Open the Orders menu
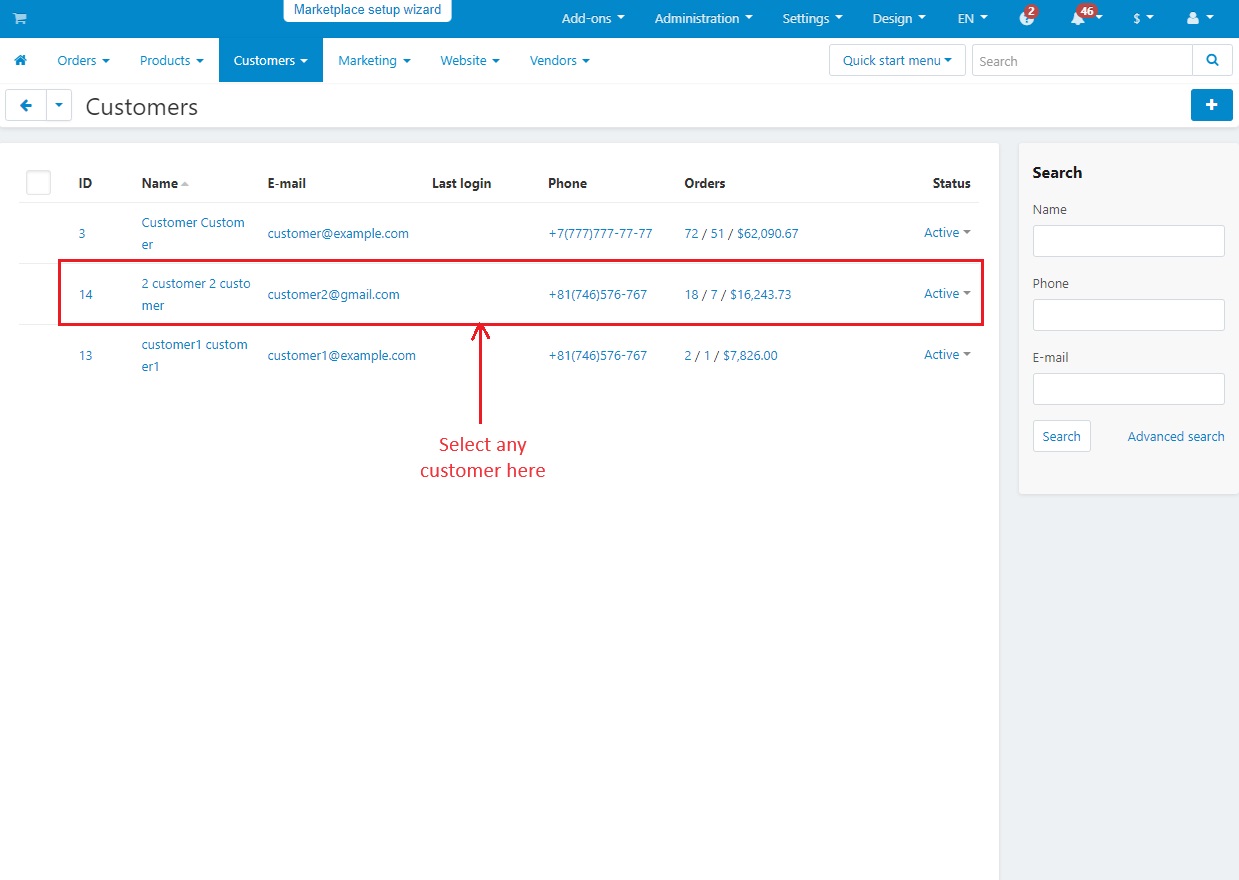Viewport: 1239px width, 880px height. (x=83, y=60)
